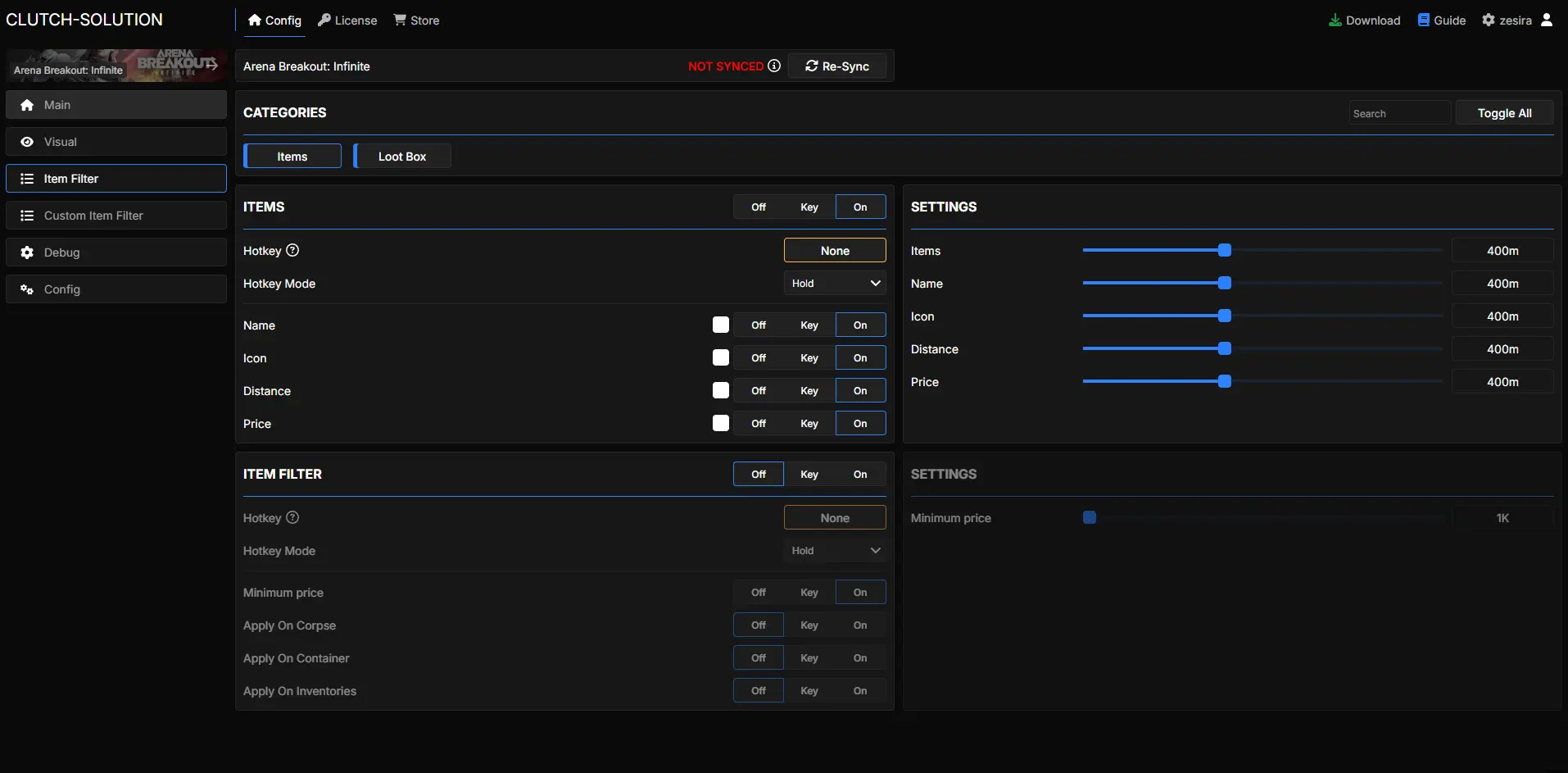Turn Item Filter toggle On
Viewport: 1568px width, 773px height.
(859, 474)
